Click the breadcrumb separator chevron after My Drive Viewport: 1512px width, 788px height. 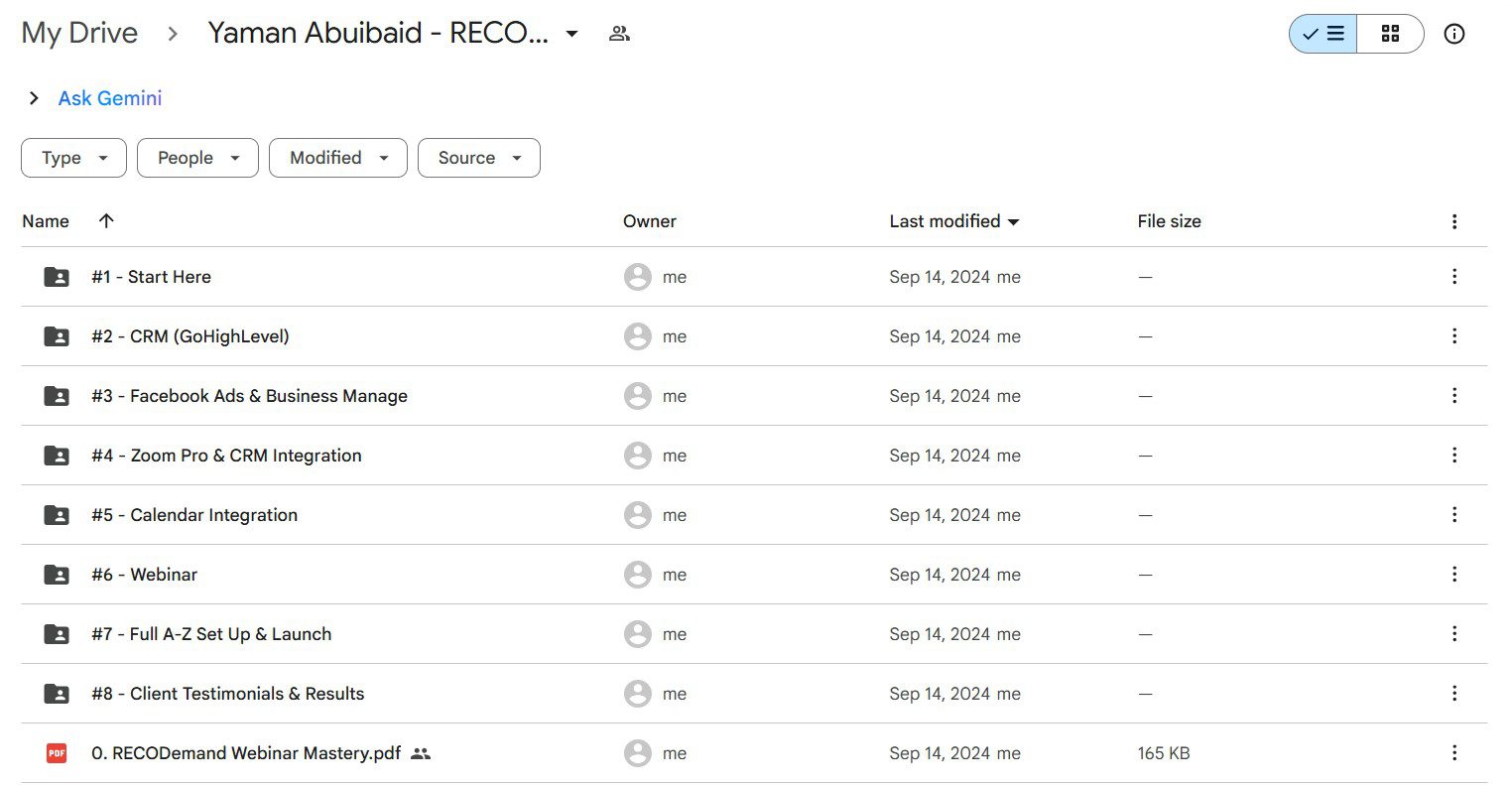(x=173, y=34)
